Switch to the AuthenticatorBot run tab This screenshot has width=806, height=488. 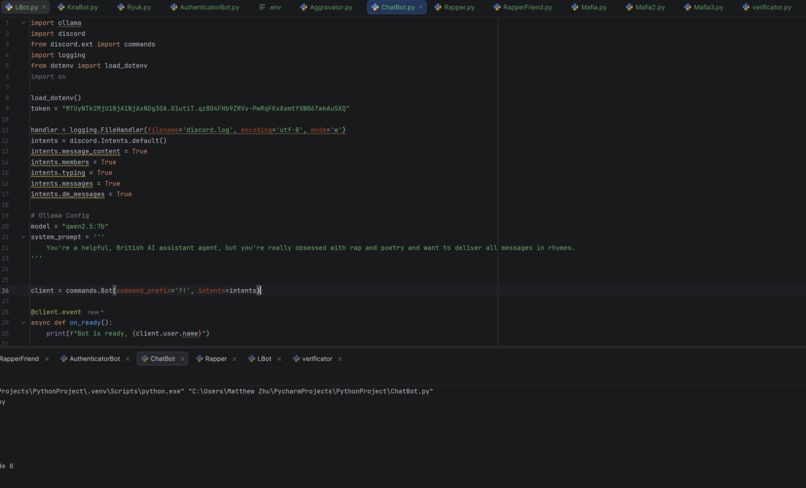90,359
